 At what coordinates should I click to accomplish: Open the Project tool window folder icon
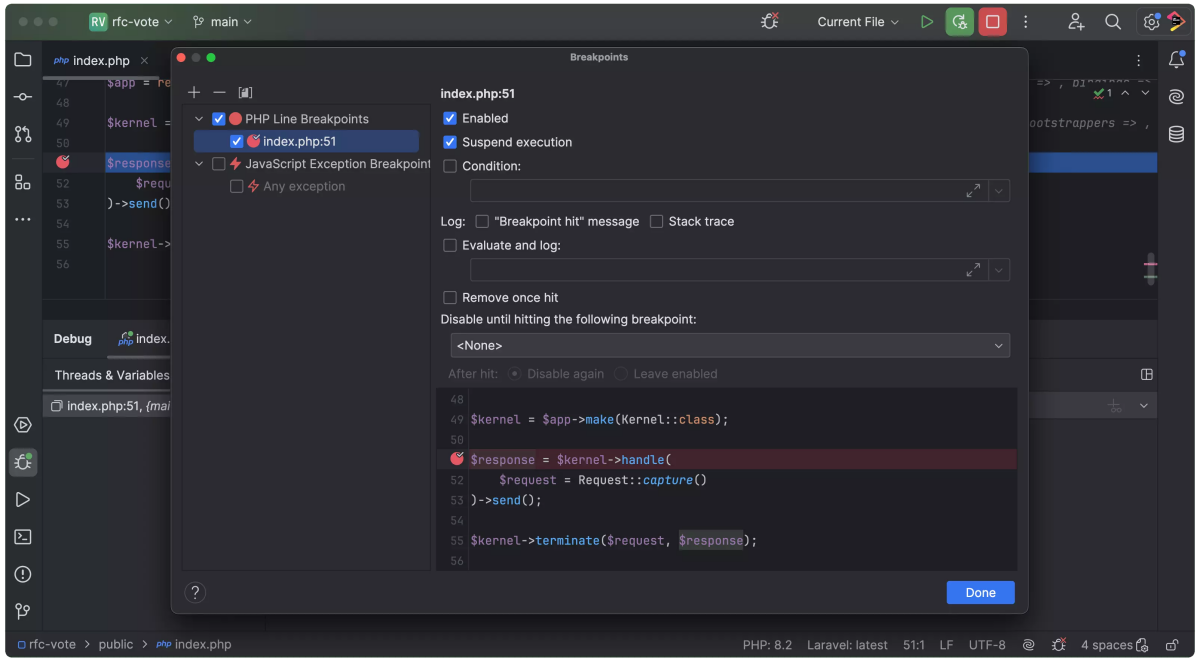click(x=22, y=60)
